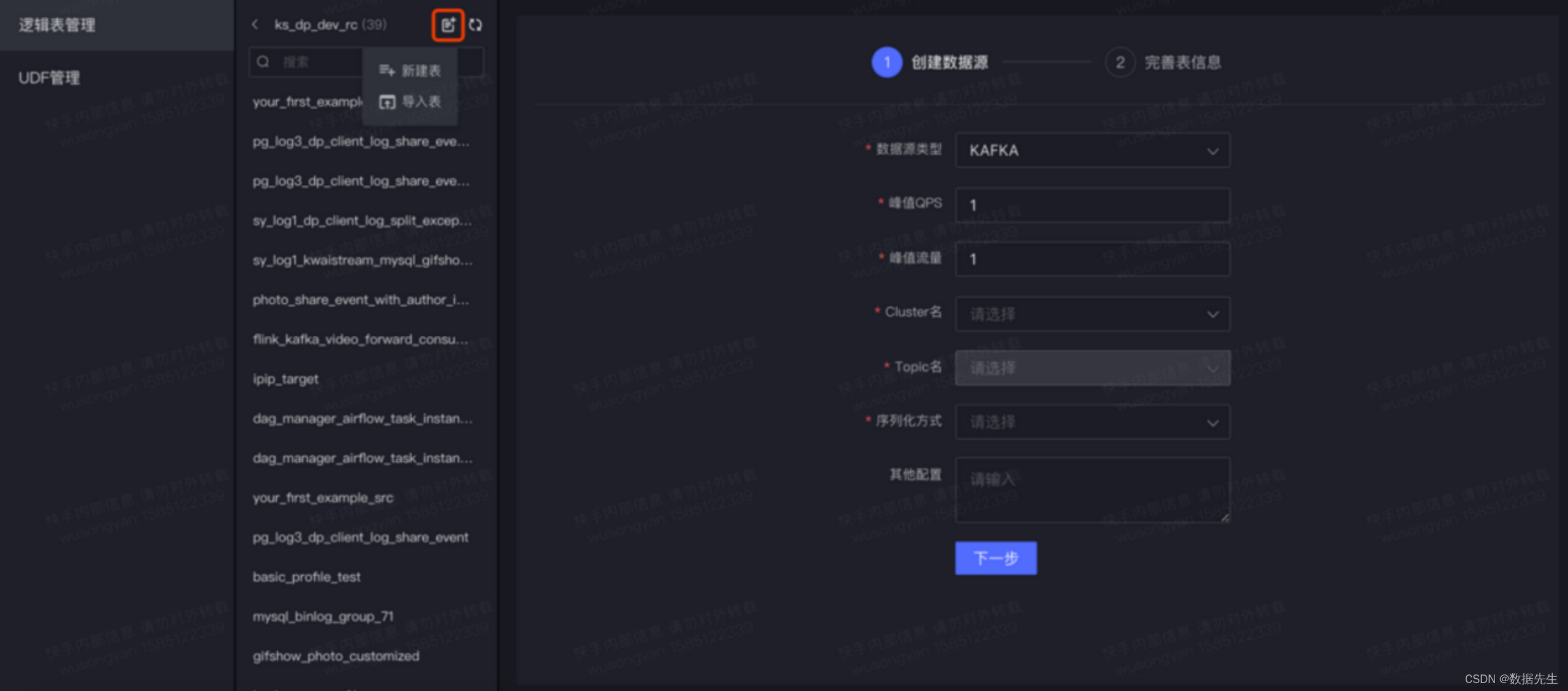
Task: Click the 峰值QPS input field
Action: tap(1092, 205)
